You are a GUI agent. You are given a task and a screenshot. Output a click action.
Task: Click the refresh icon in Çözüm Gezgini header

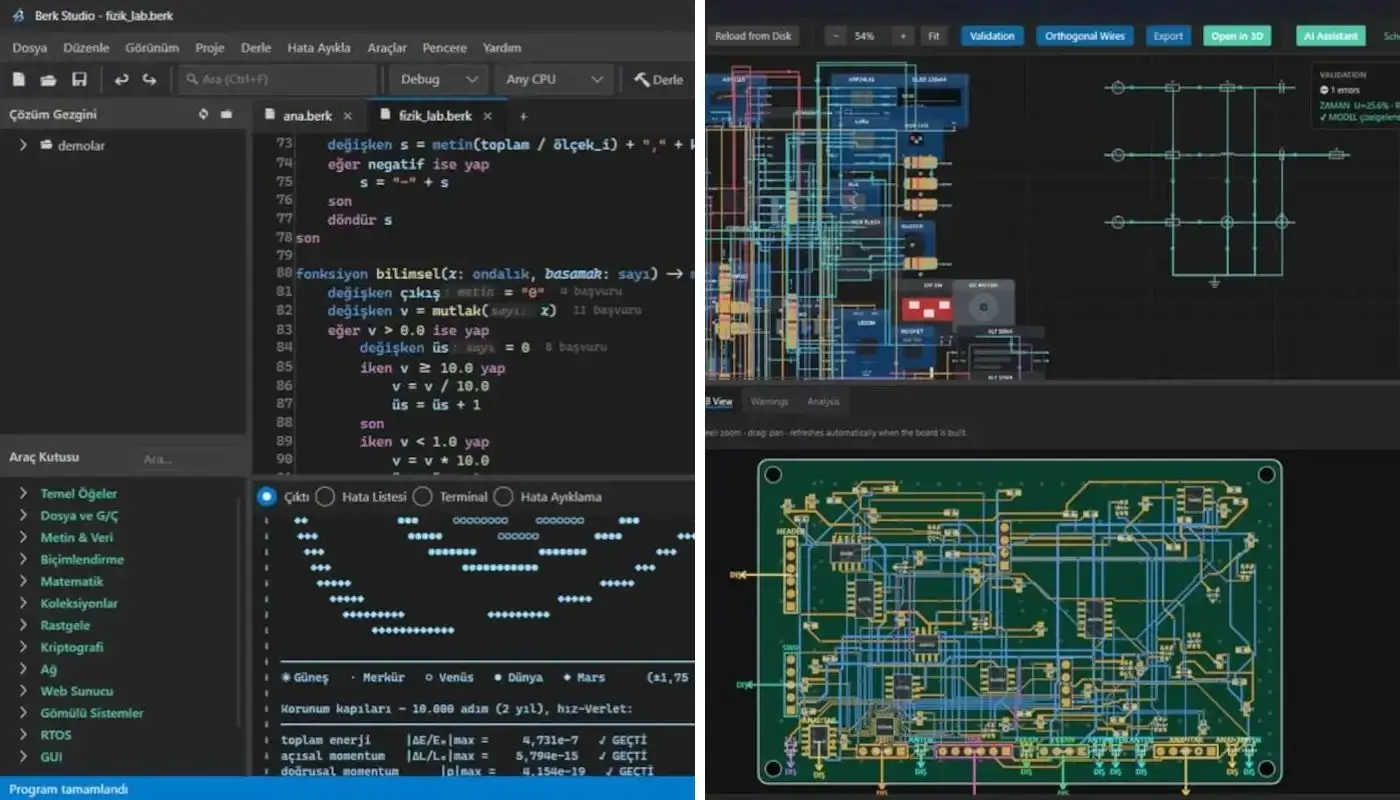click(x=203, y=114)
